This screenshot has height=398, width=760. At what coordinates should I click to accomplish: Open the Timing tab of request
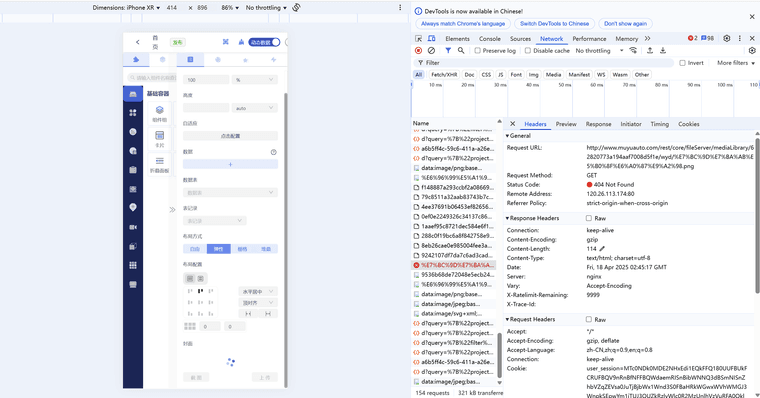[x=659, y=124]
